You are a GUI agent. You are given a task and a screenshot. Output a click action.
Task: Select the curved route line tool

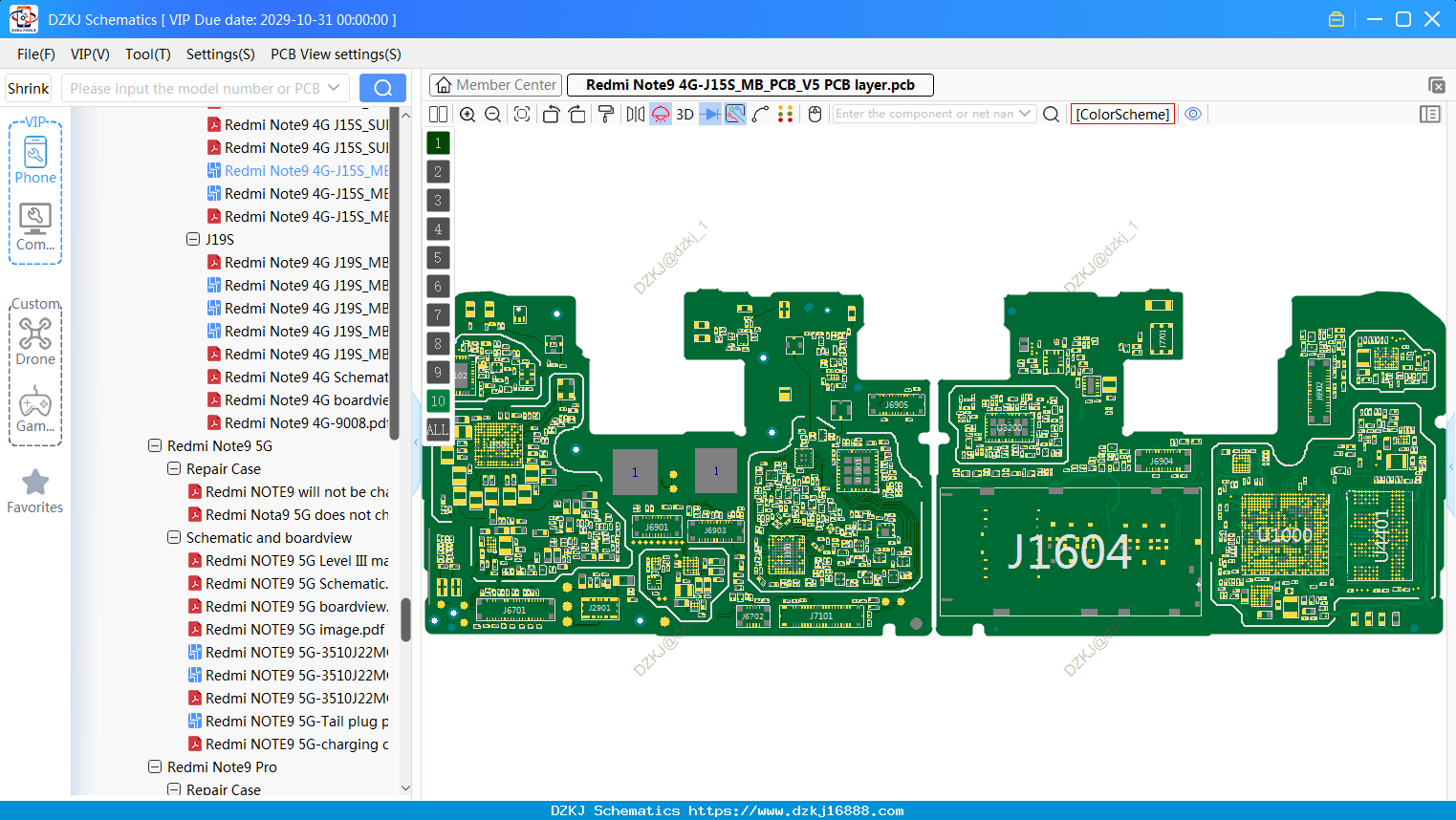[x=761, y=114]
